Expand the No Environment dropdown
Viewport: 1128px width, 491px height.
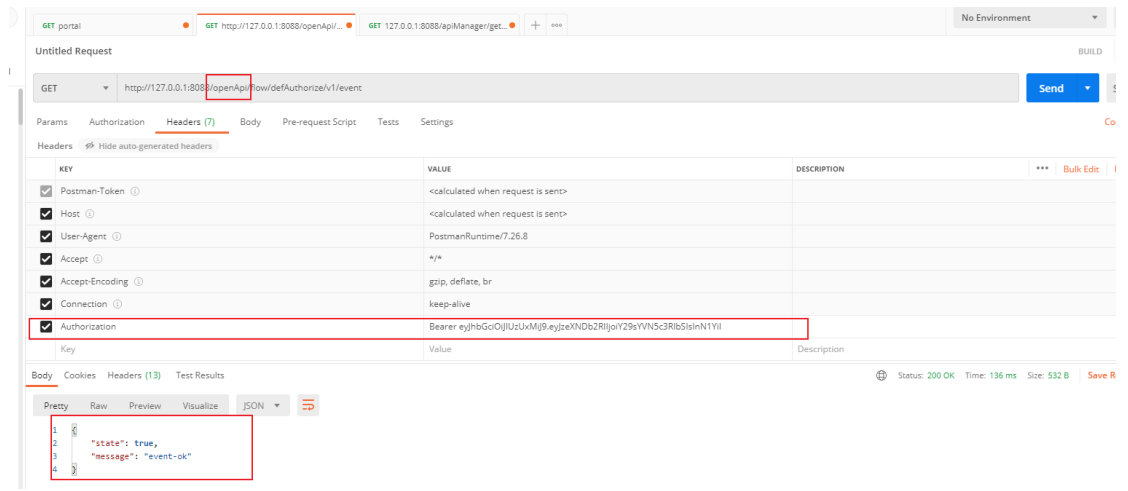[x=1030, y=18]
